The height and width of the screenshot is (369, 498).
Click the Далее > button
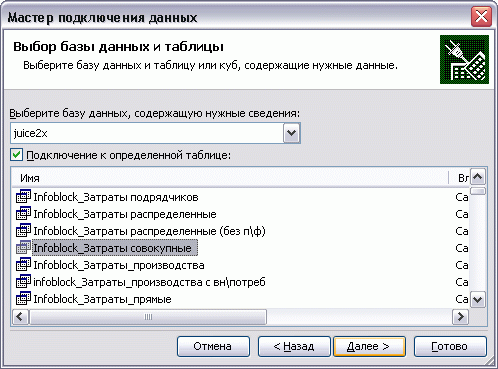pos(369,346)
